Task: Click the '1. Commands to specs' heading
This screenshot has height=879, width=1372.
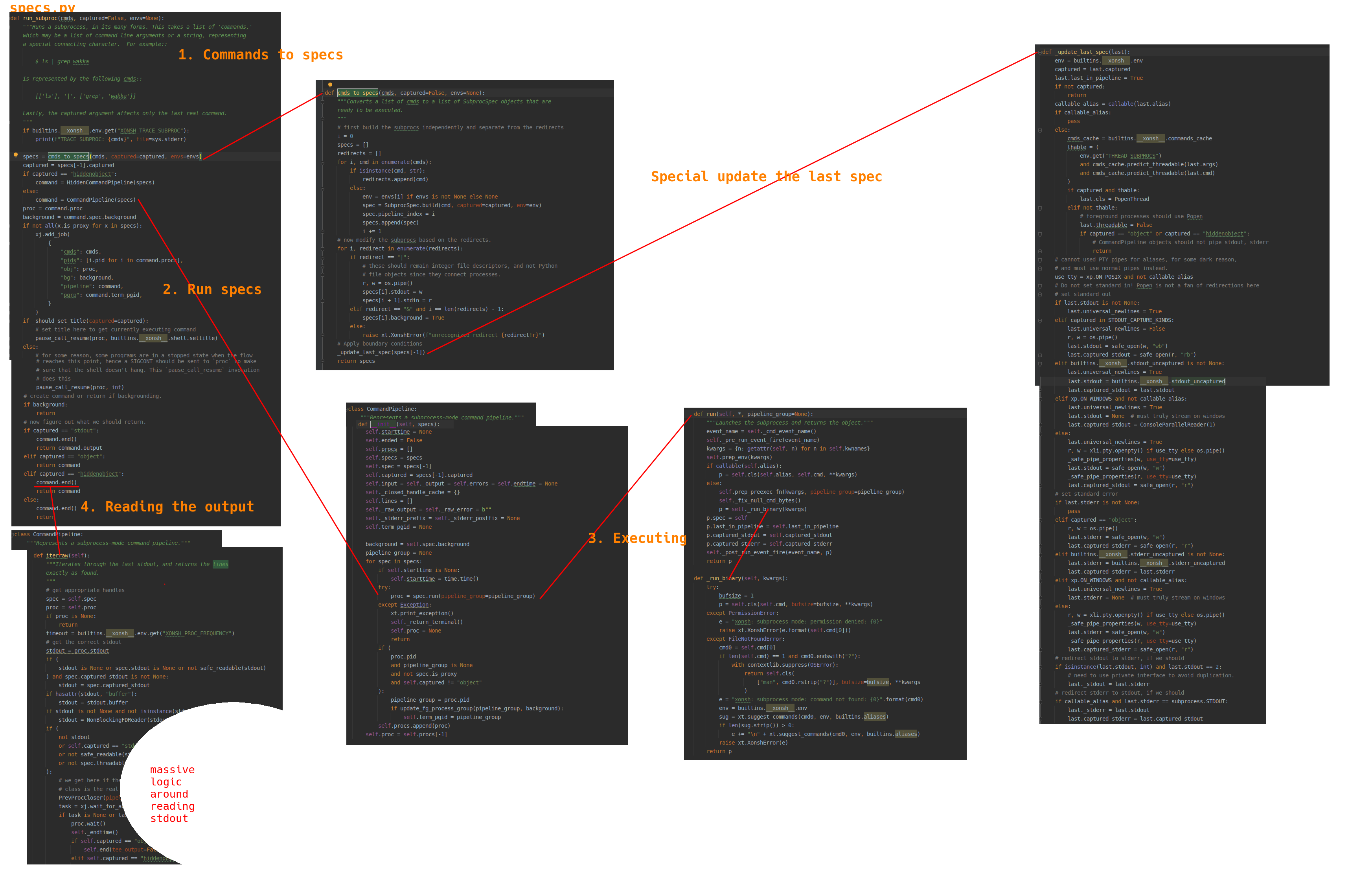Action: 260,55
